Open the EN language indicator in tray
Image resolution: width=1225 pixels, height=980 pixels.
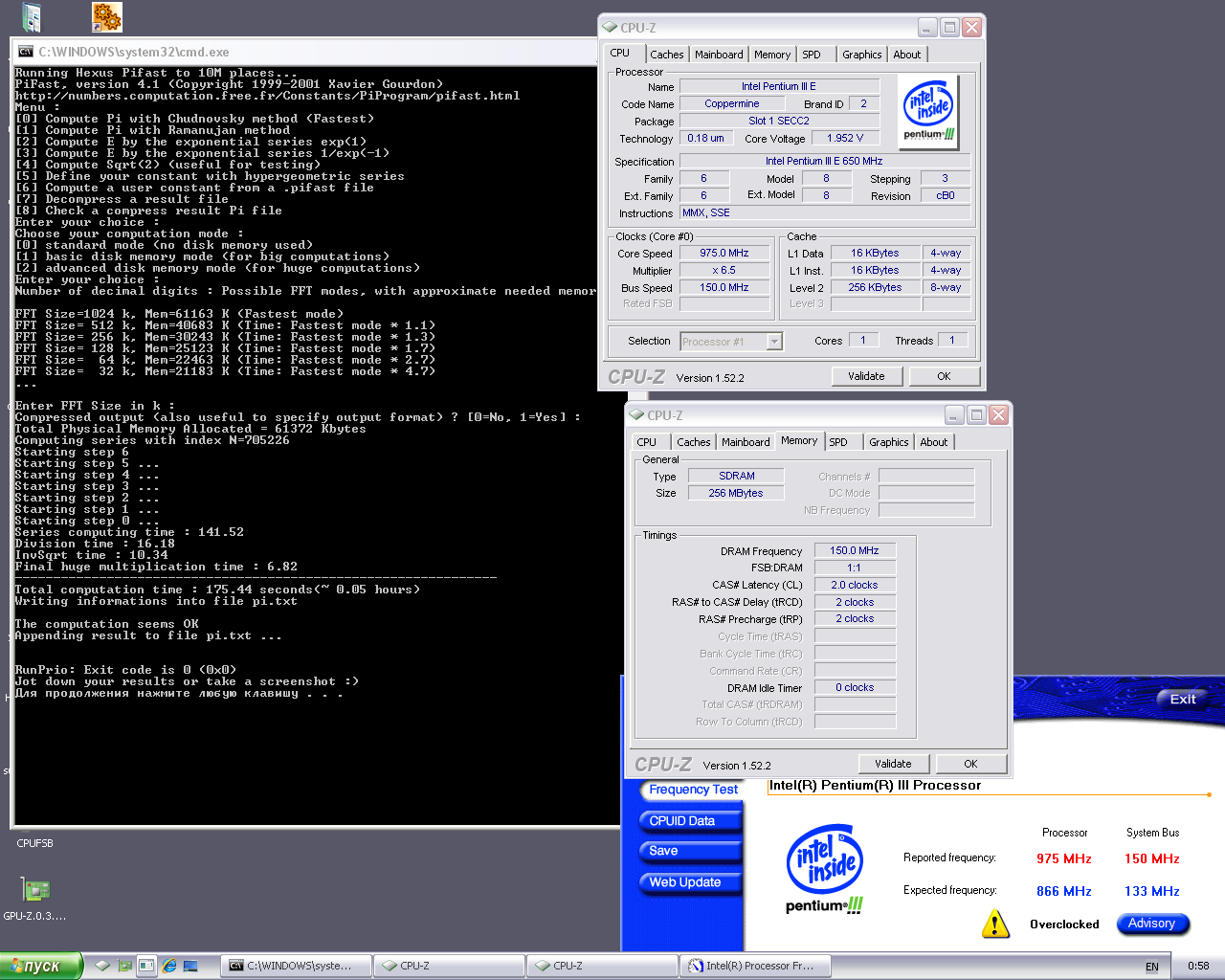pos(1152,967)
